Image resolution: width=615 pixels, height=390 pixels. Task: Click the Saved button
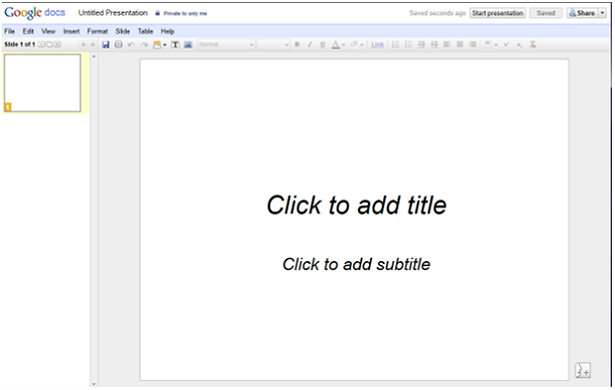click(x=546, y=13)
